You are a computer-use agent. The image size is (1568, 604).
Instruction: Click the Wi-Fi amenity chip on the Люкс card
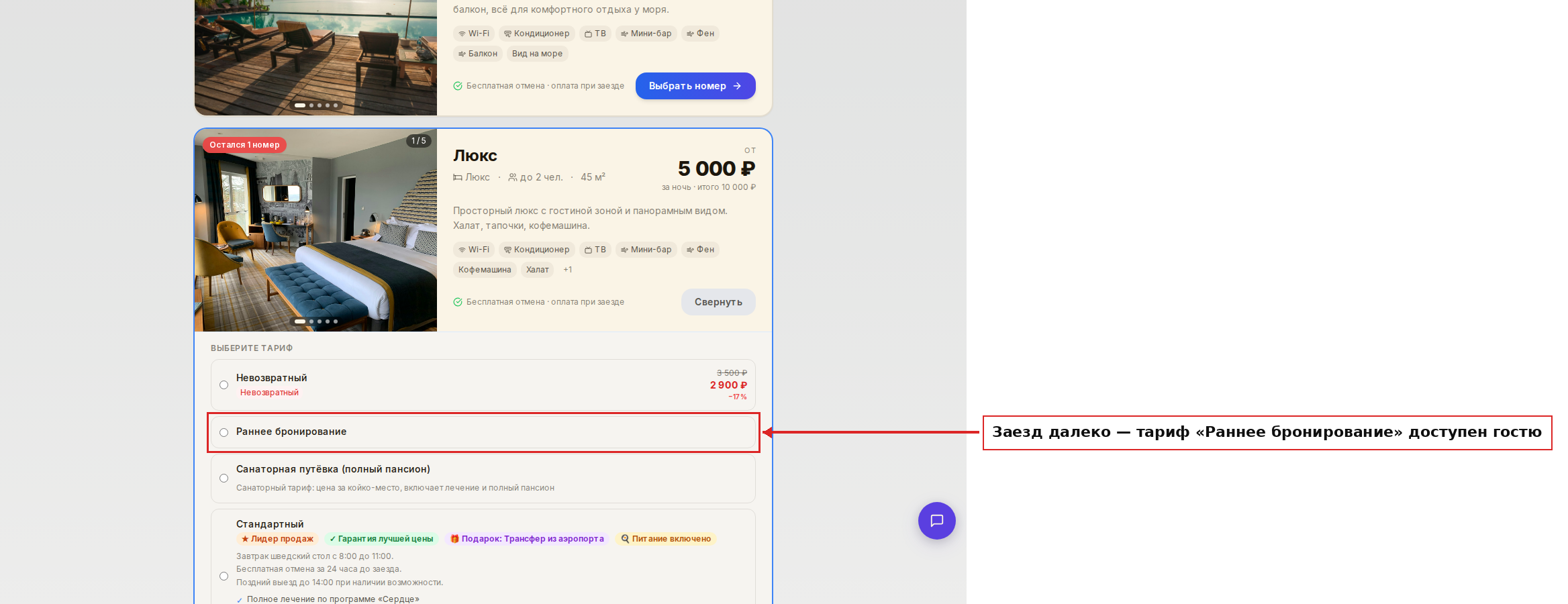474,250
